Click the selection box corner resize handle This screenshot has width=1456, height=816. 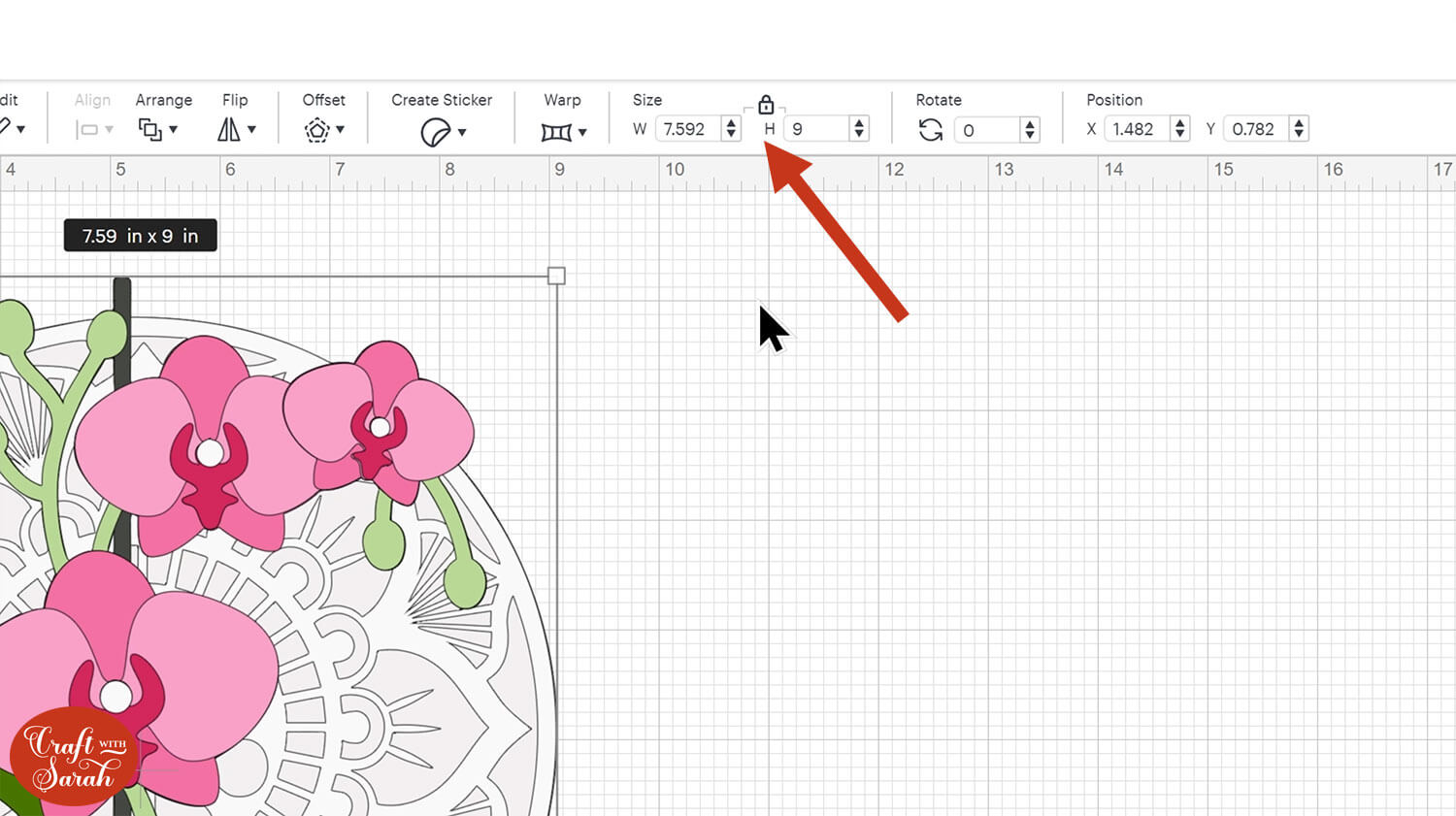pos(556,277)
